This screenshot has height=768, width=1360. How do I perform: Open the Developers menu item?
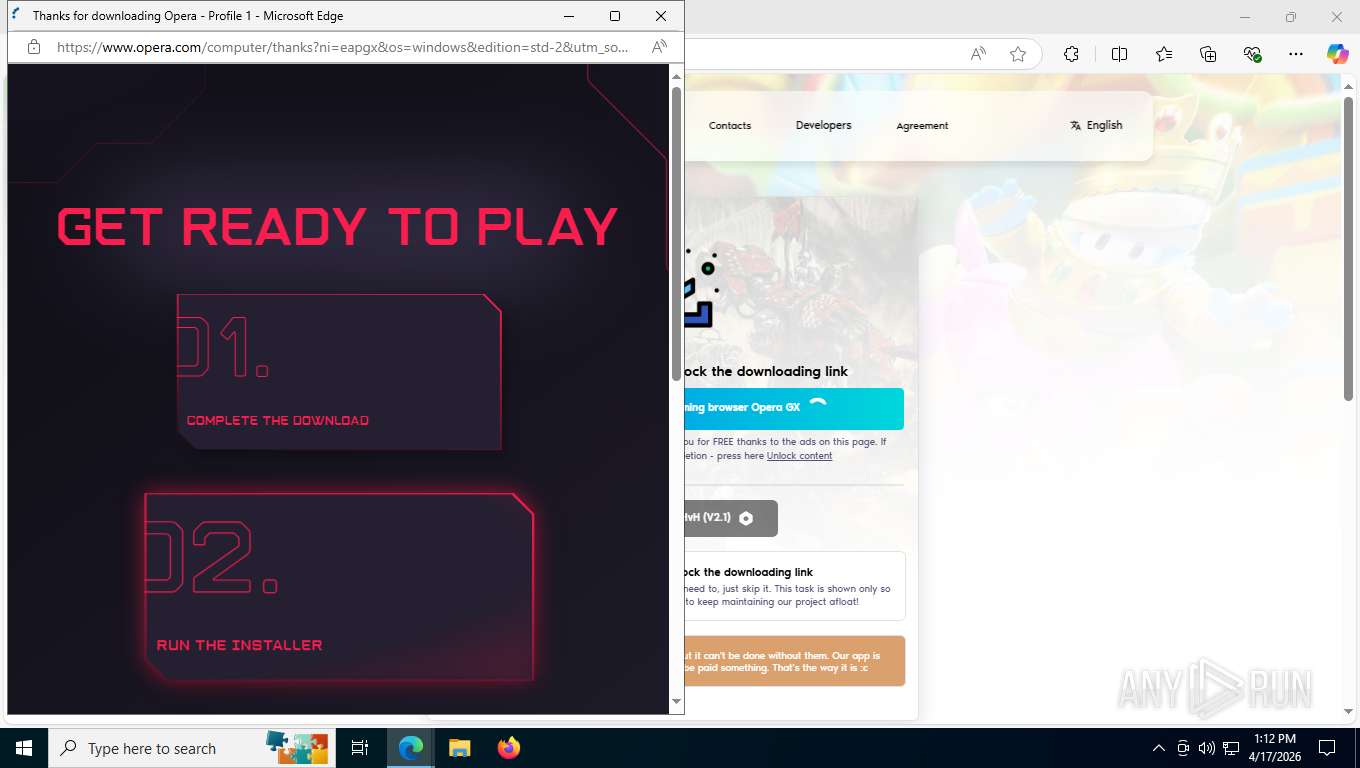(x=824, y=126)
